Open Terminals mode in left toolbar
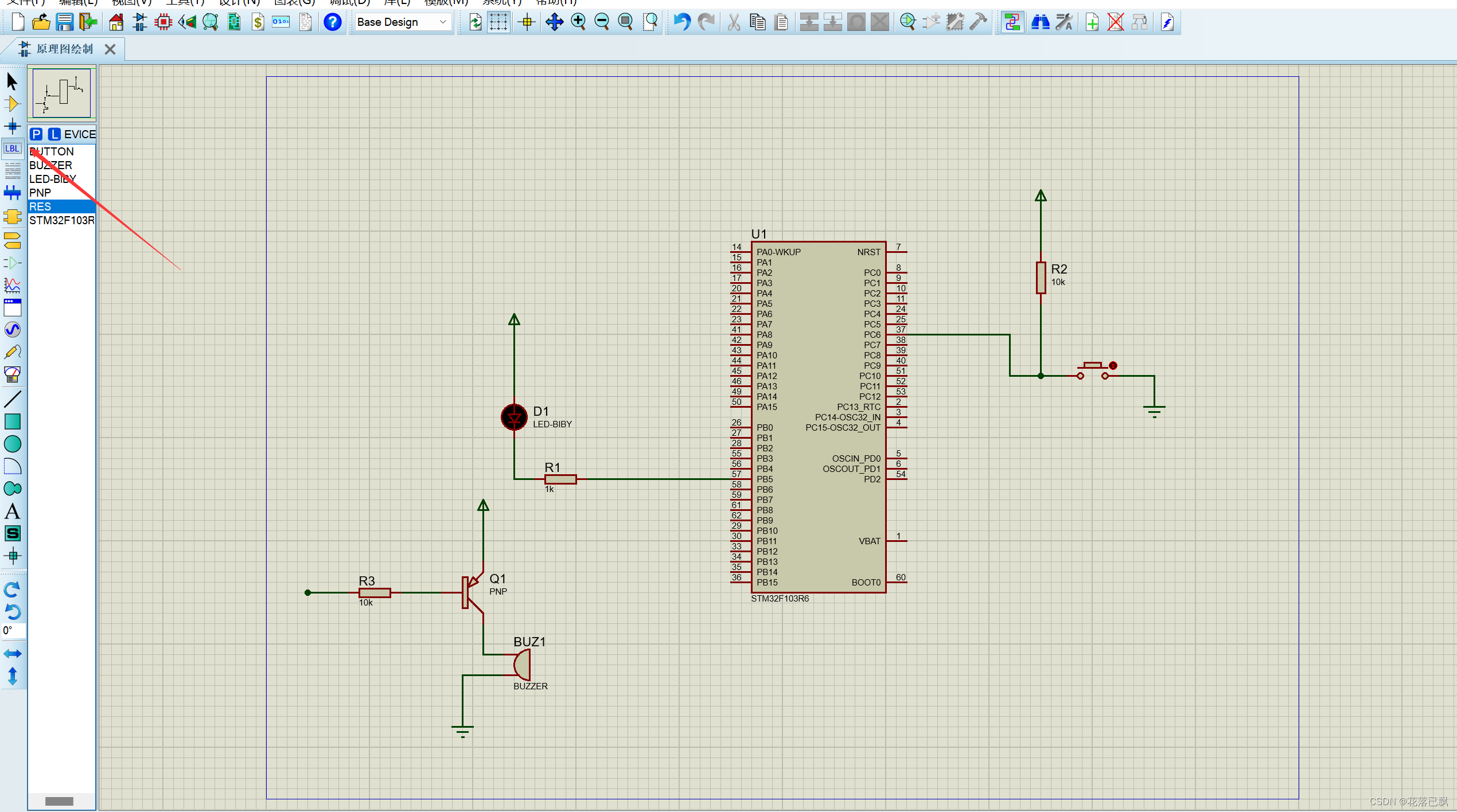Screen dimensions: 1457x812 (12, 240)
